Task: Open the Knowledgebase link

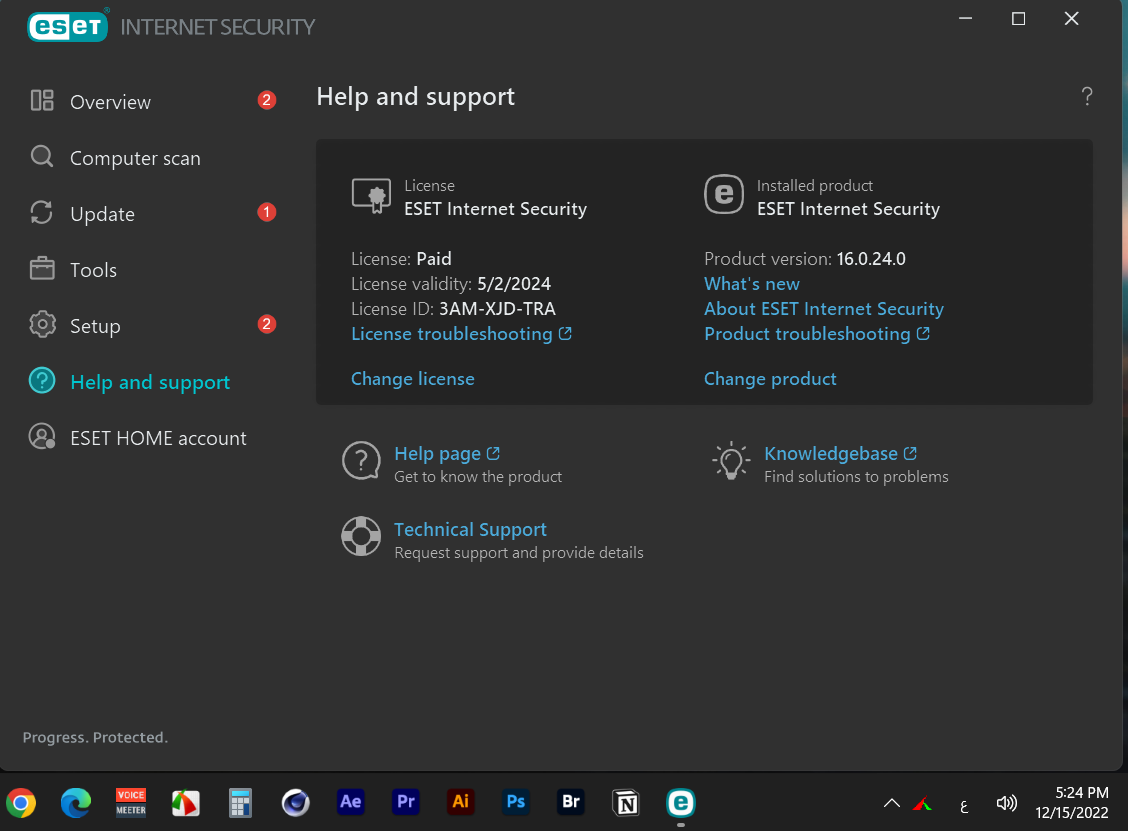Action: [840, 453]
